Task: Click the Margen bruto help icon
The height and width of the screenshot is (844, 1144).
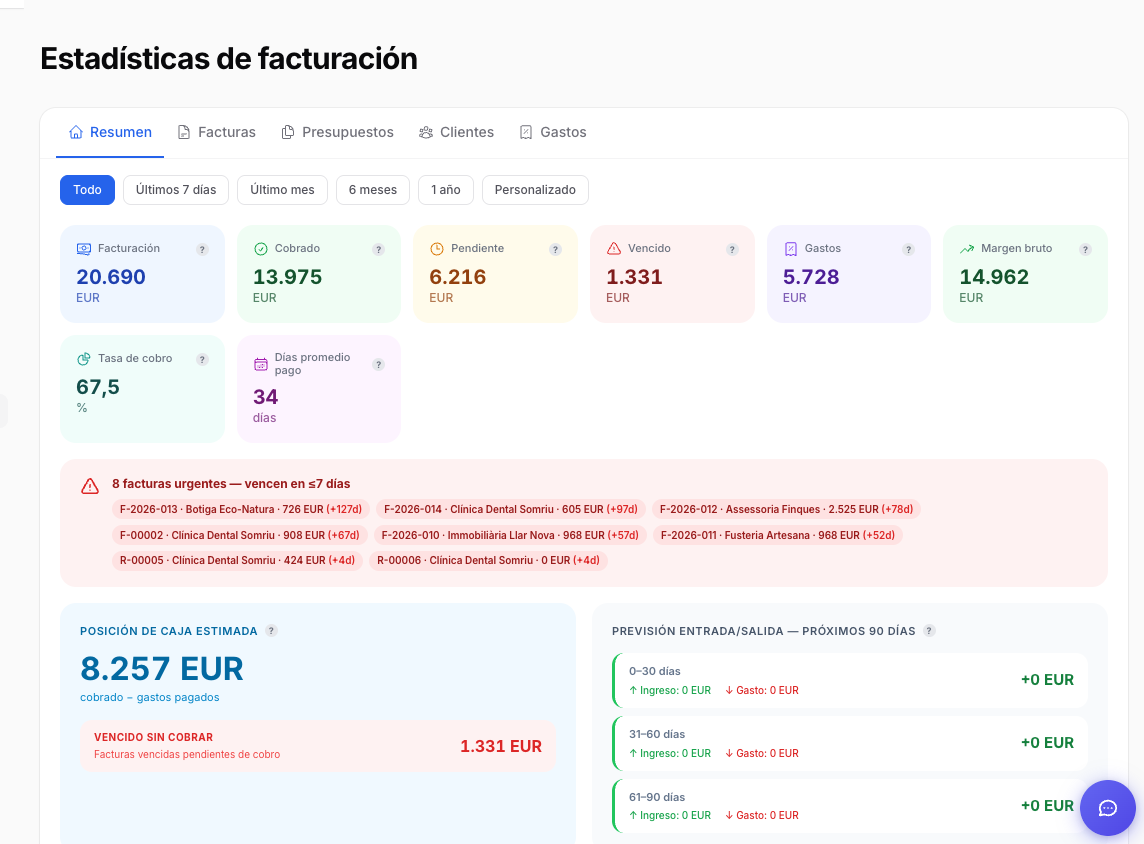Action: [x=1085, y=249]
